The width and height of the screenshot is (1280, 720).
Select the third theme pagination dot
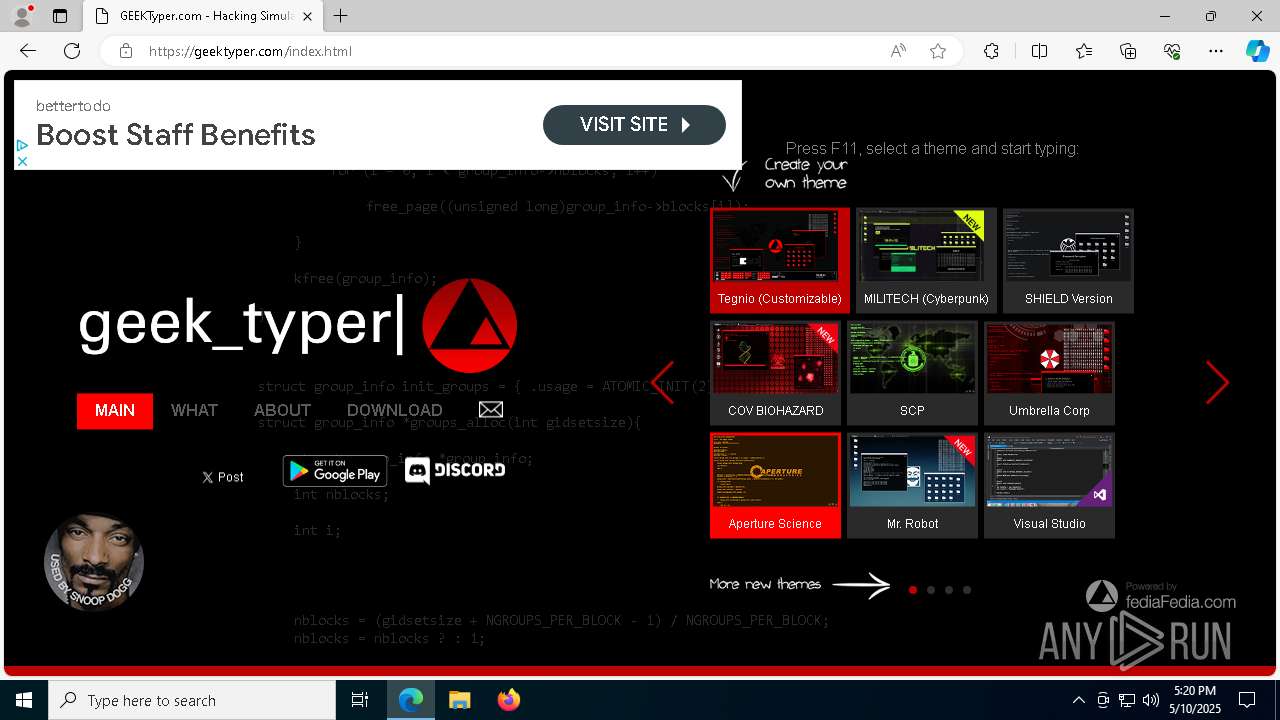pos(949,590)
